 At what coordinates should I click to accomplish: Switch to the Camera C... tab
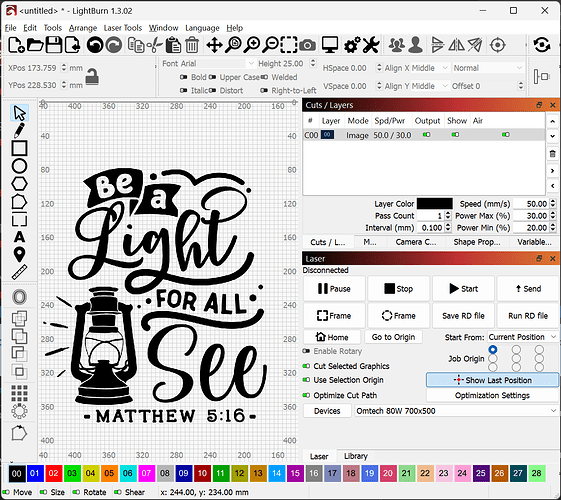416,242
